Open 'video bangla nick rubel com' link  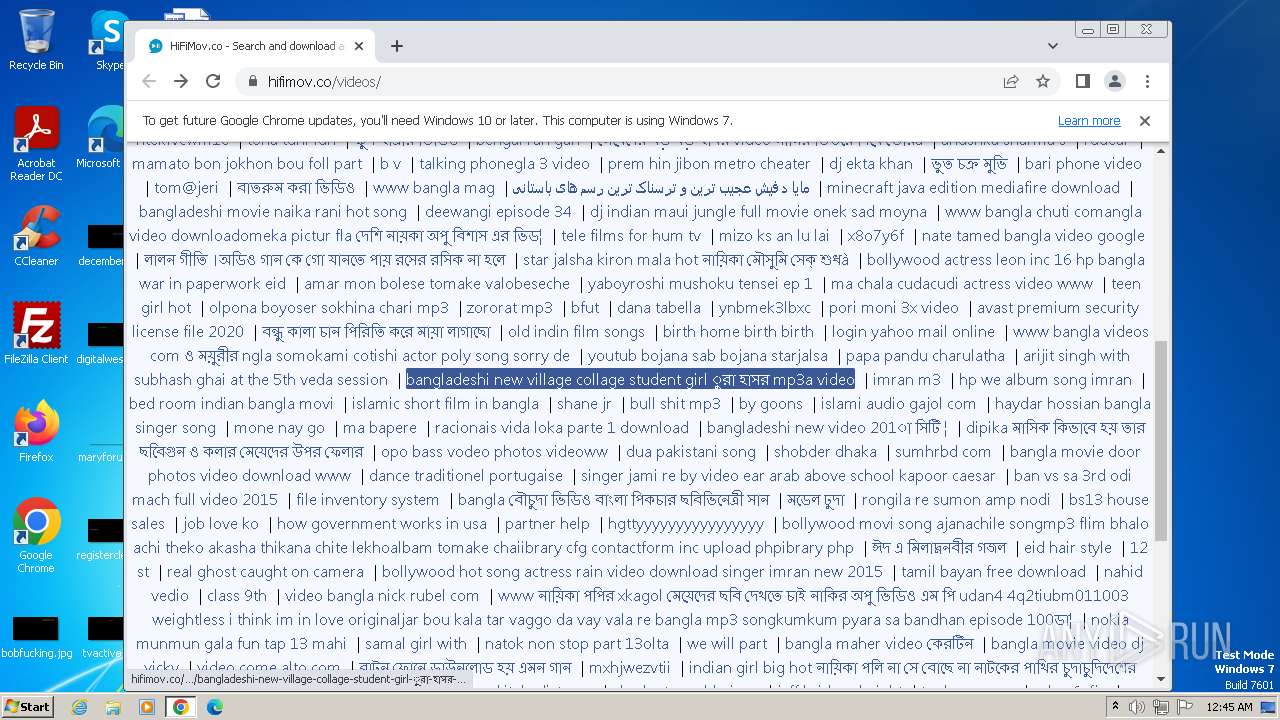pos(382,596)
